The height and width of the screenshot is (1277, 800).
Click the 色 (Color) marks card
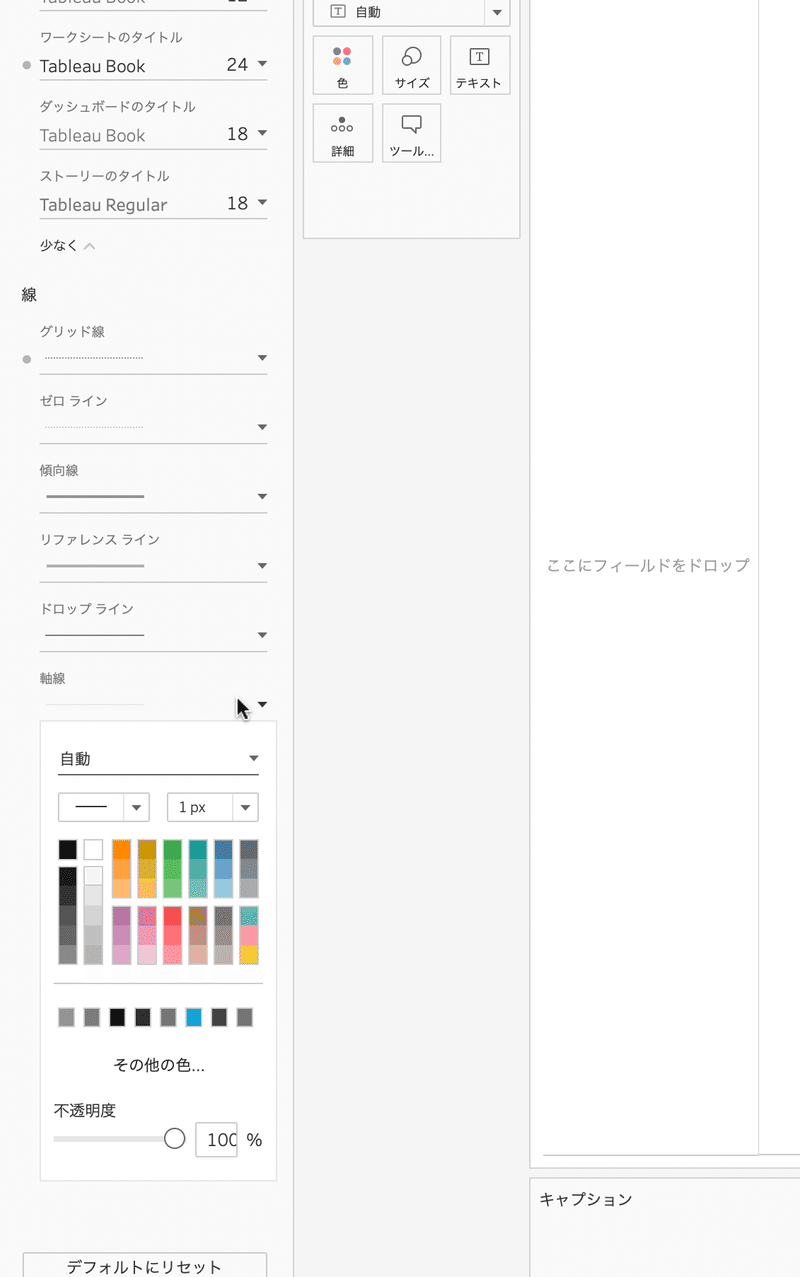(342, 65)
